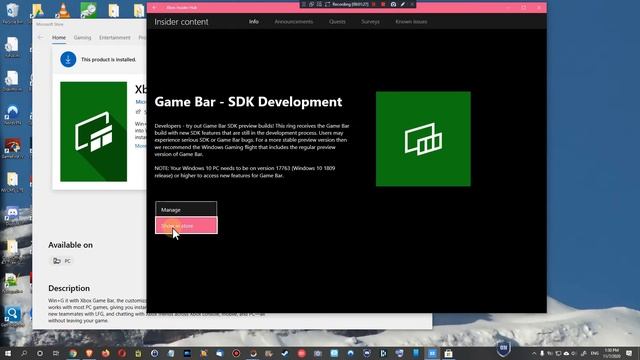640x360 pixels.
Task: Click the ENG language indicator
Action: click(x=595, y=353)
